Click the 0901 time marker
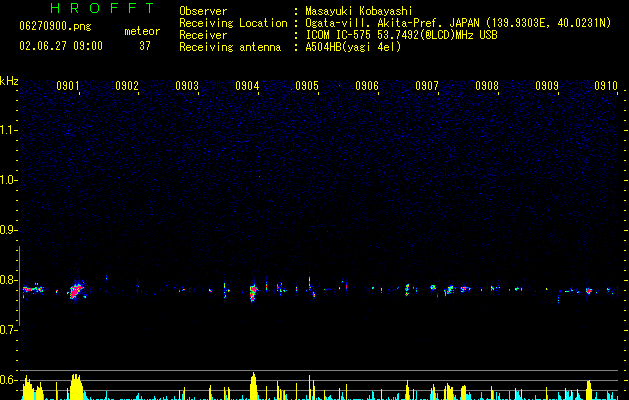The image size is (629, 400). (67, 86)
